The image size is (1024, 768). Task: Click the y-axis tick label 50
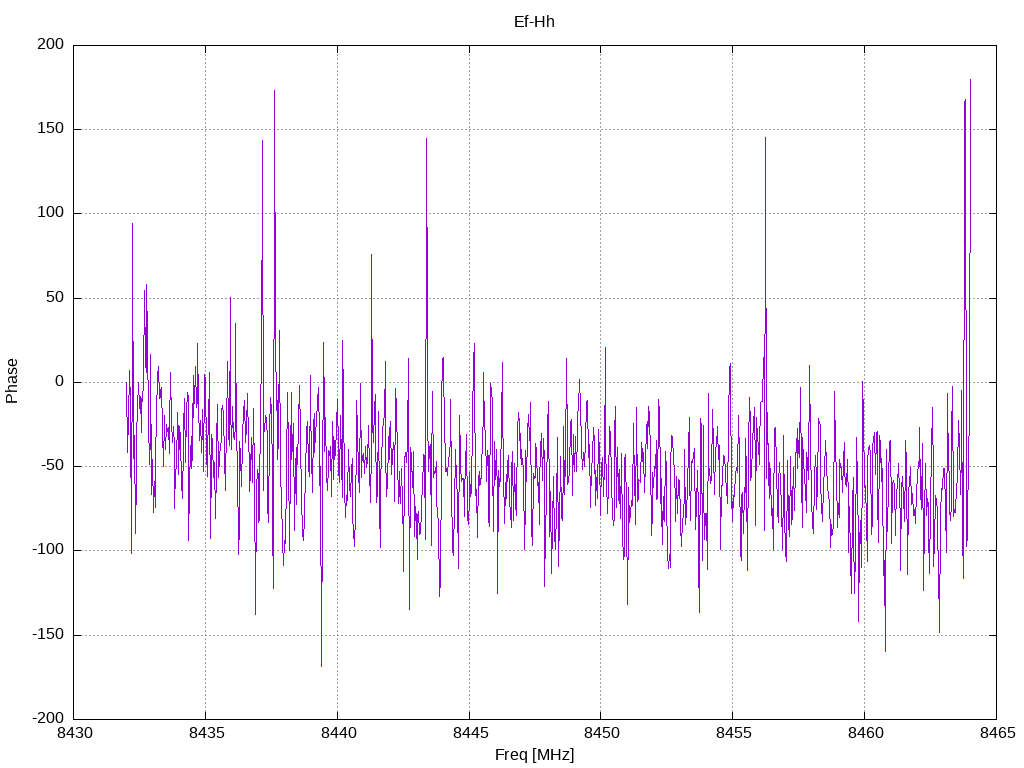(55, 297)
